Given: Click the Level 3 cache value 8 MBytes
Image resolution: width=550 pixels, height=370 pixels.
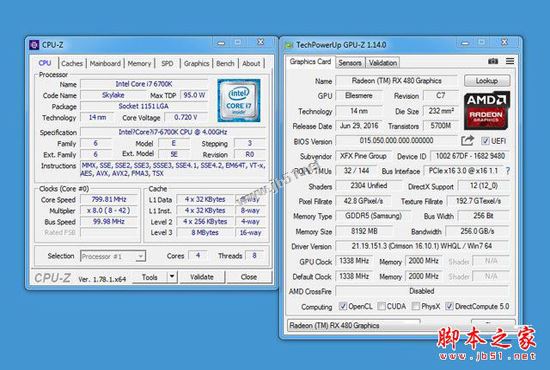Looking at the screenshot, I should [x=205, y=233].
